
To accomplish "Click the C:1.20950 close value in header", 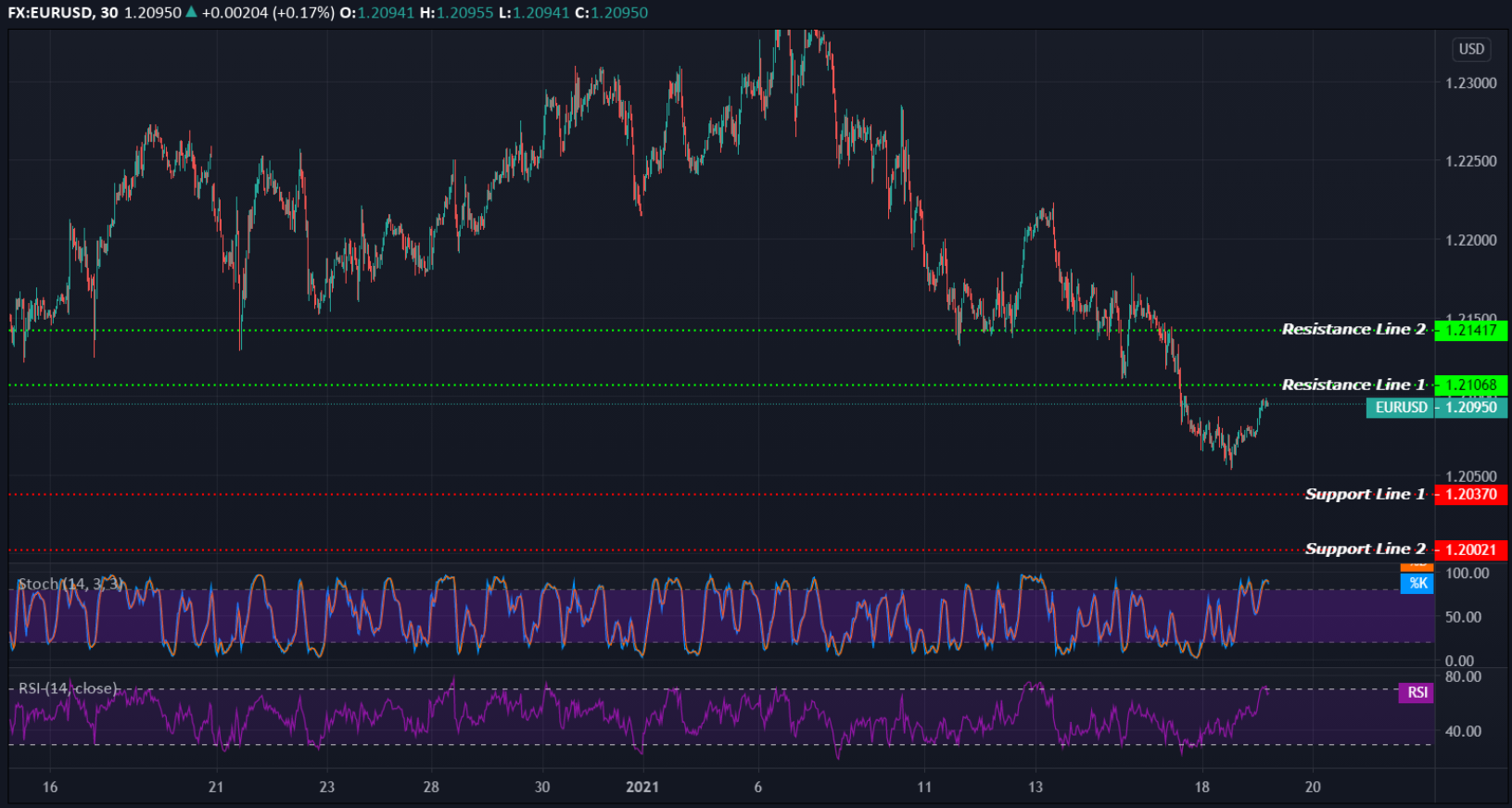I will 611,13.
